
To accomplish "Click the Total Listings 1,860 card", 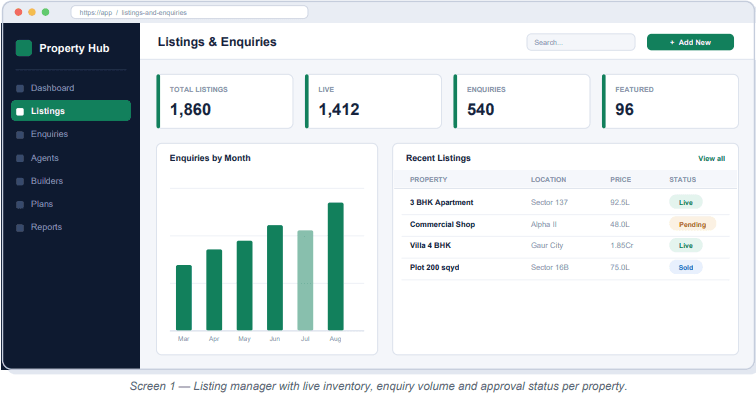I will pyautogui.click(x=225, y=101).
